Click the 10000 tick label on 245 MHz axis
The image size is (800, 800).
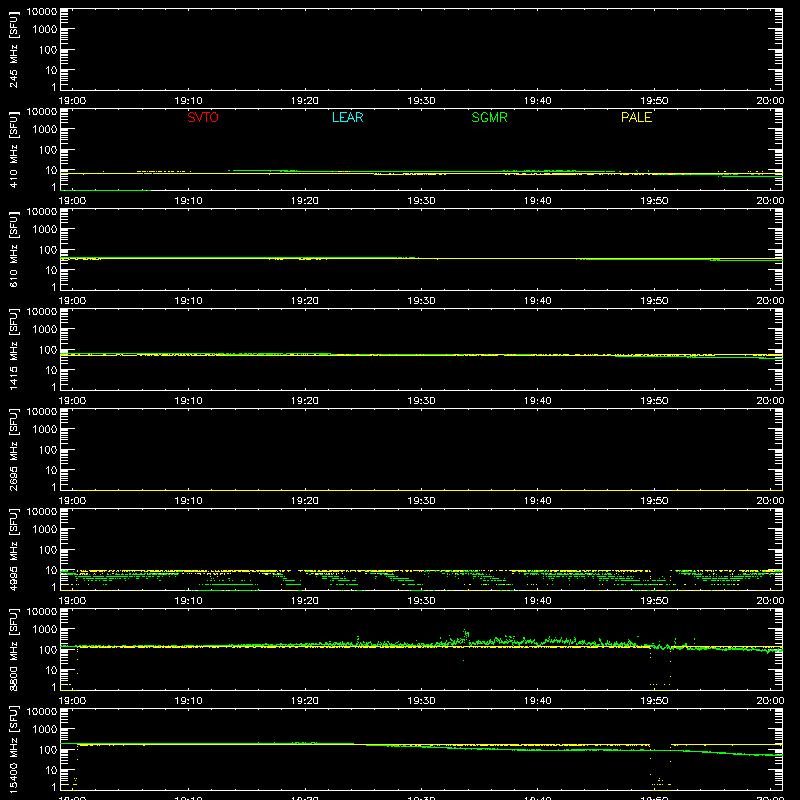42,12
